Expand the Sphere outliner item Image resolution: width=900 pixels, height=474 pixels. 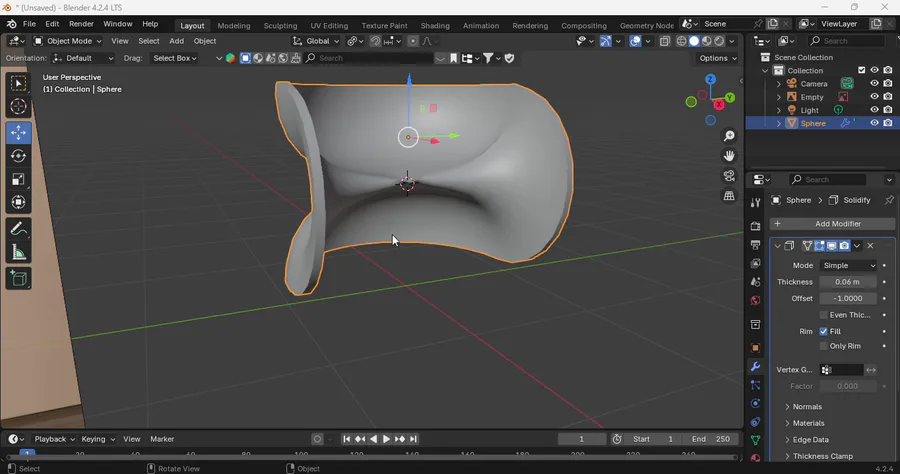point(779,123)
